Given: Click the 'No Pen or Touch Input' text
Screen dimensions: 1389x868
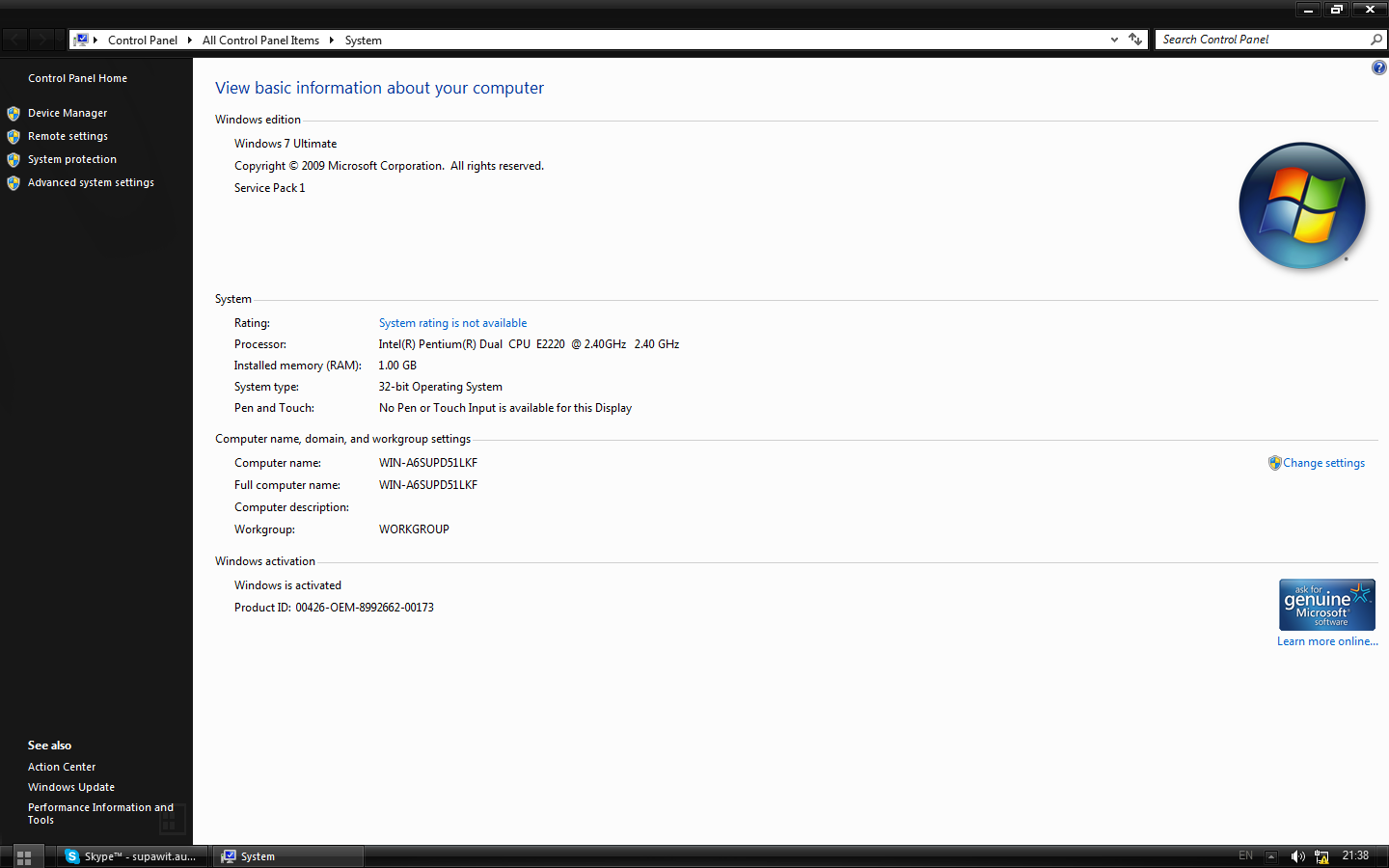Looking at the screenshot, I should tap(505, 408).
